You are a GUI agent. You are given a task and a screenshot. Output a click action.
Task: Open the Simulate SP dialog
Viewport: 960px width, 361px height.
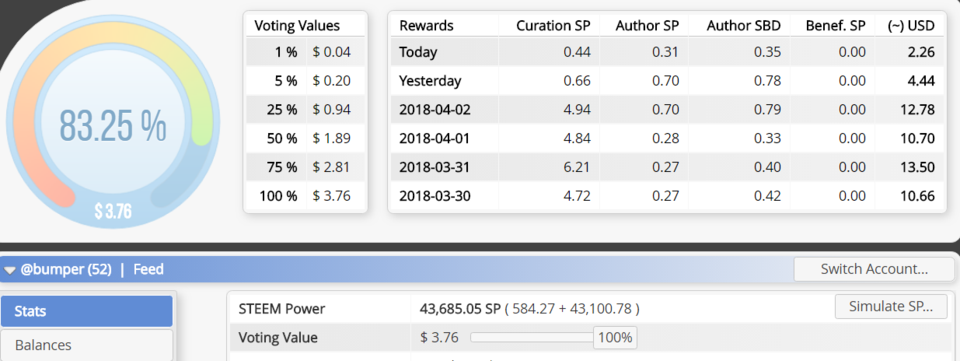891,307
